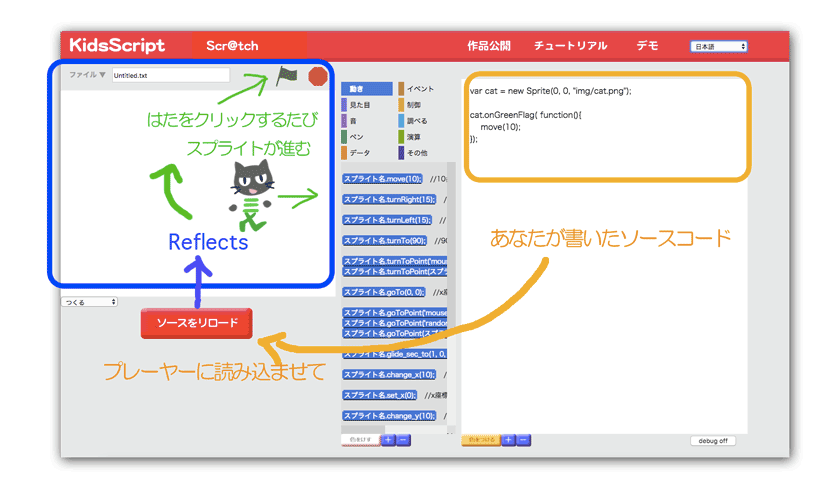Go to the KidsScript home logo

coord(117,46)
